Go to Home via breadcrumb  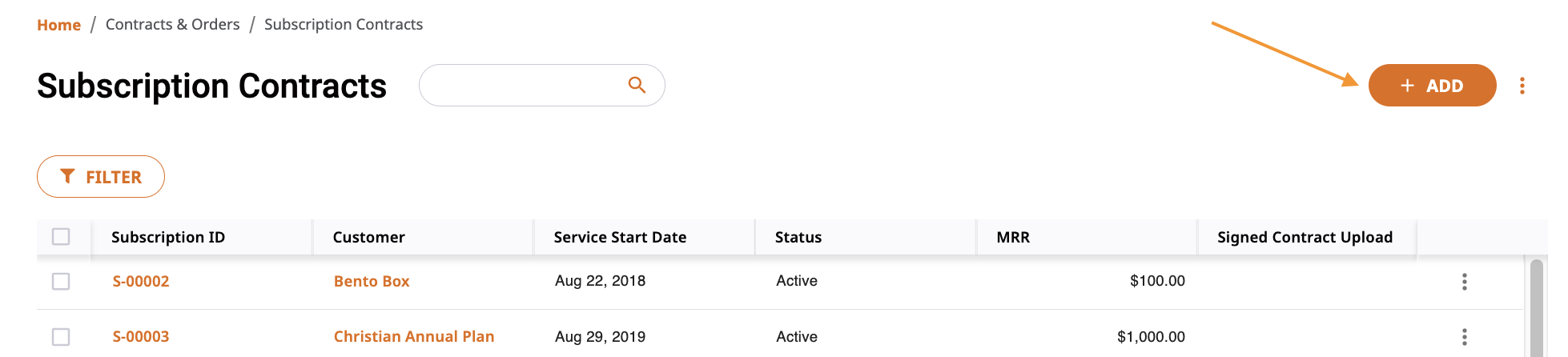[x=58, y=25]
